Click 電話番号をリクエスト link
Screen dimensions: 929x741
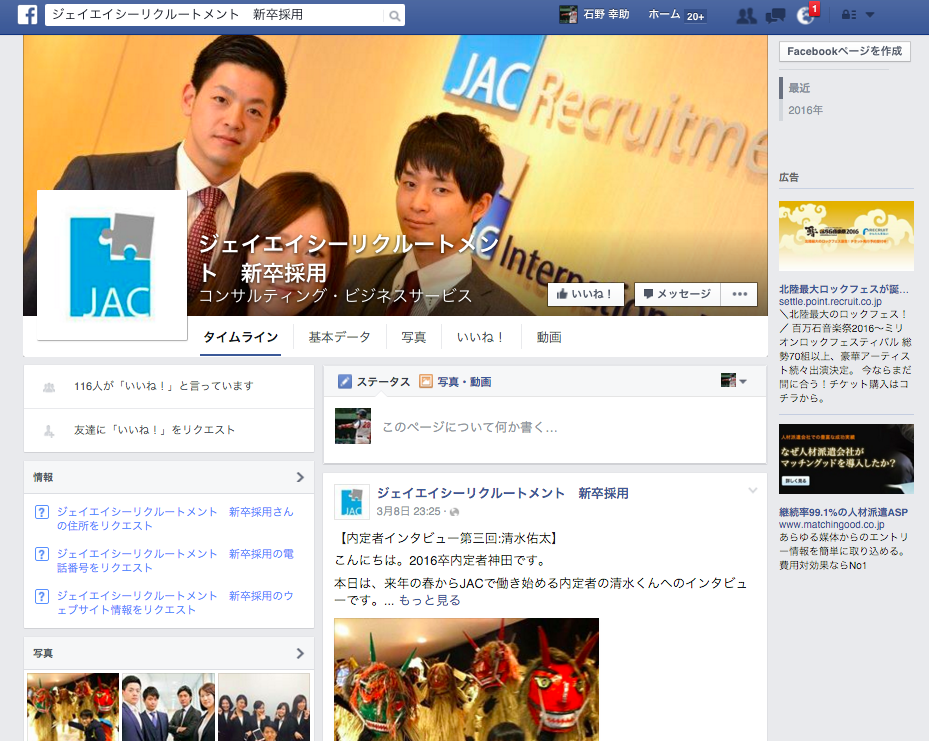tap(175, 561)
